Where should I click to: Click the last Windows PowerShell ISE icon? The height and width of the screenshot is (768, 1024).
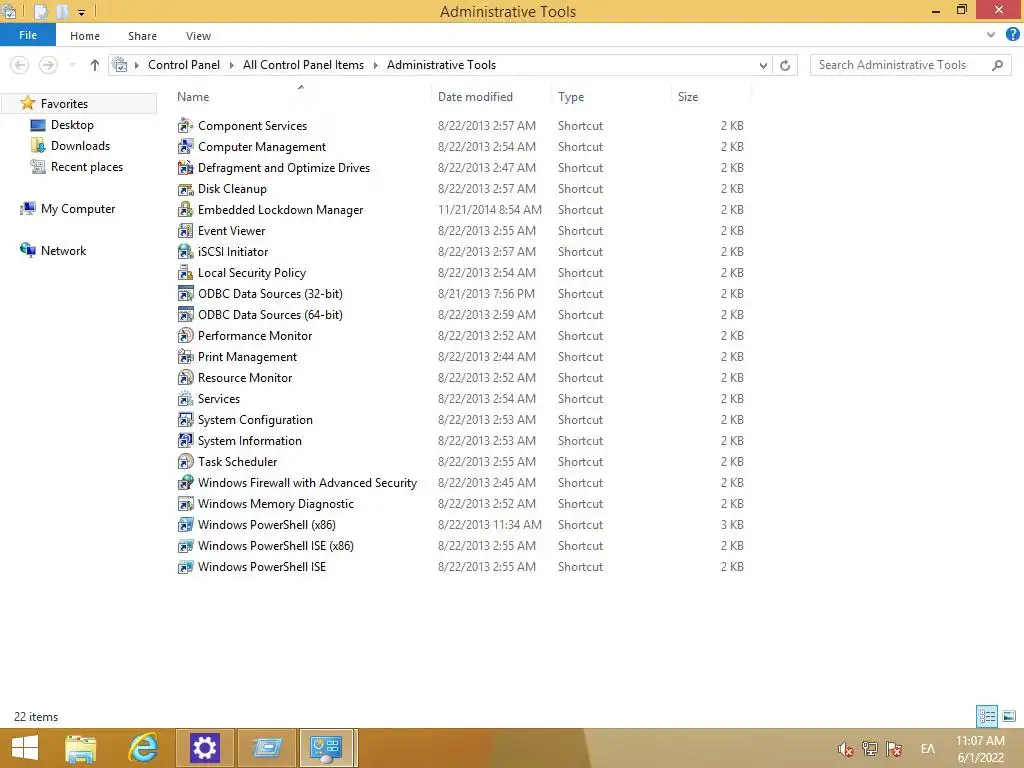click(185, 567)
